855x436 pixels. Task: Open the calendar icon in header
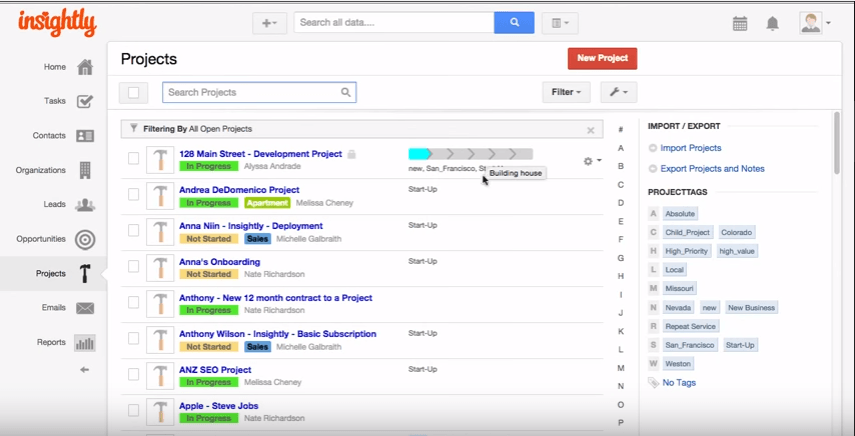(x=740, y=23)
